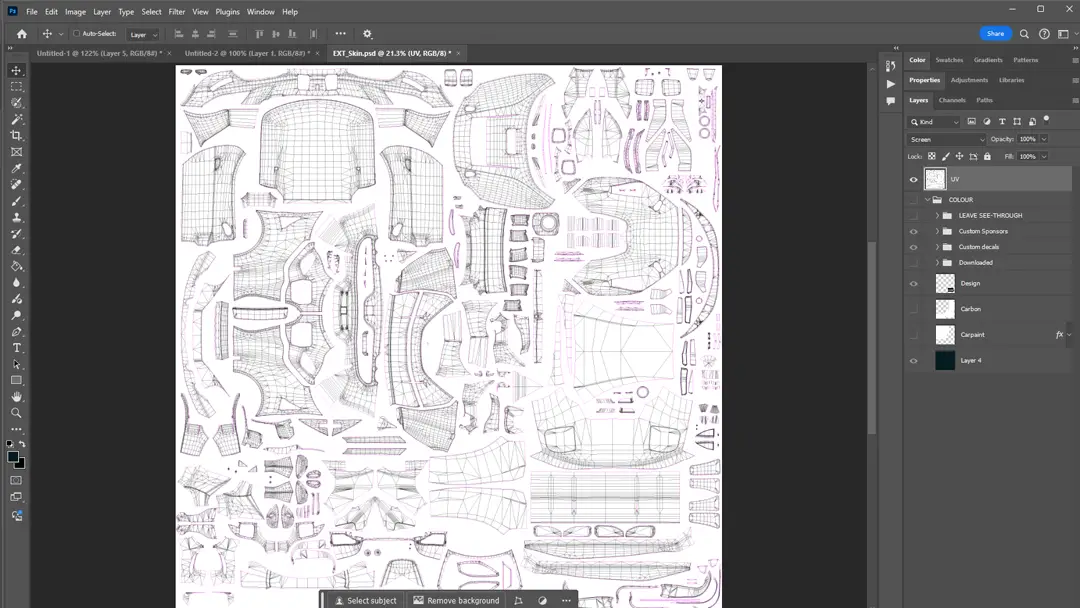Click the Select subject button
1080x608 pixels.
365,600
